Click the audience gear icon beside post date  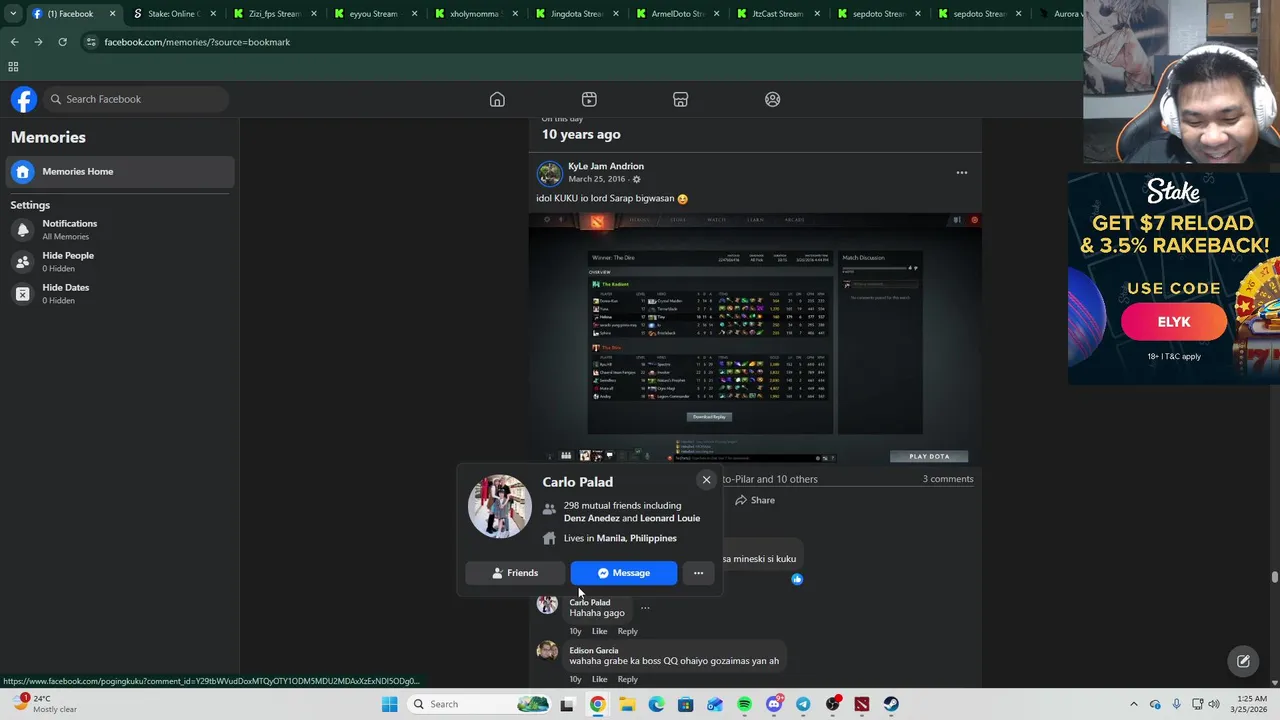636,179
